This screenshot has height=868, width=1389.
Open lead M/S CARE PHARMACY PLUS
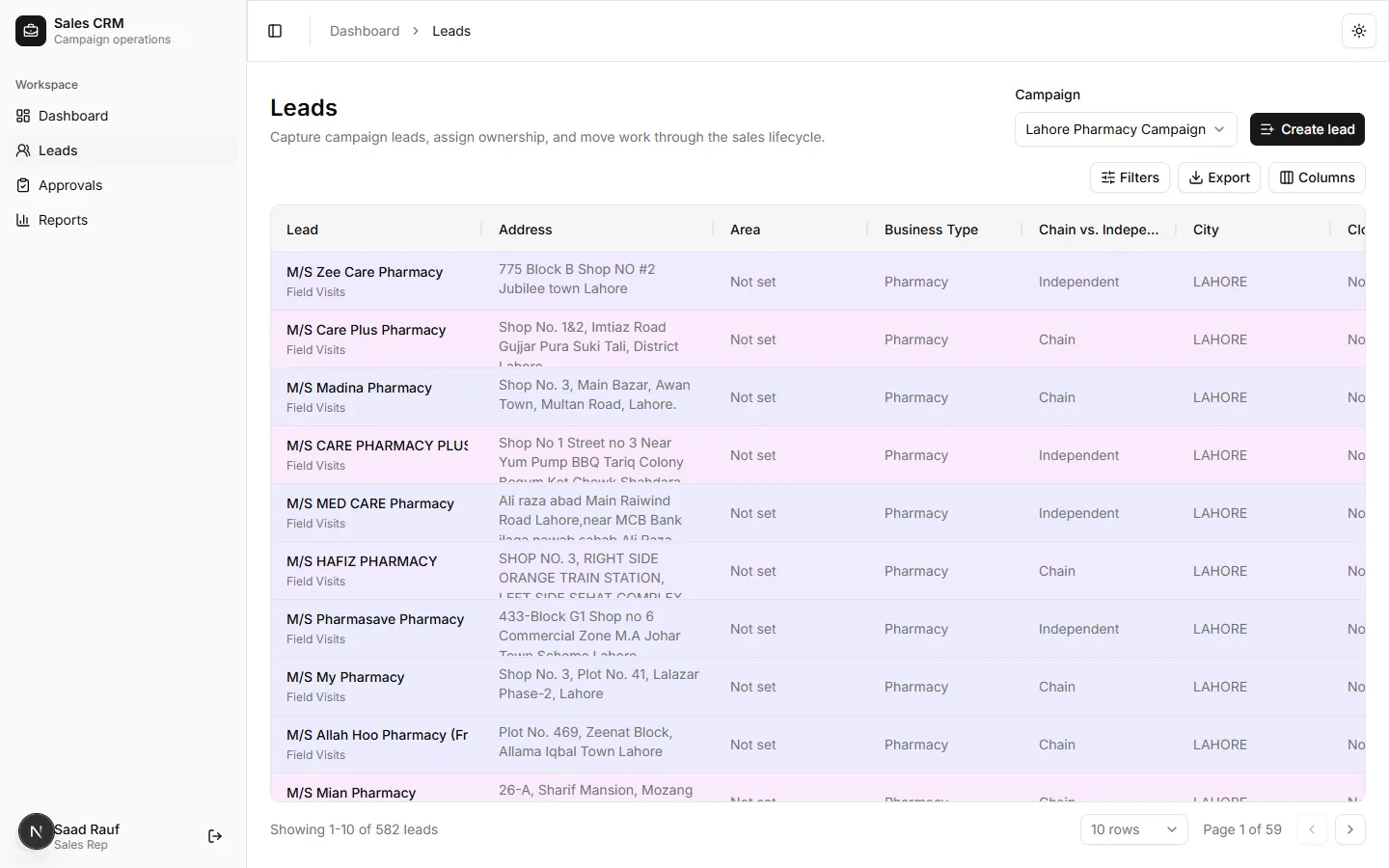(377, 446)
